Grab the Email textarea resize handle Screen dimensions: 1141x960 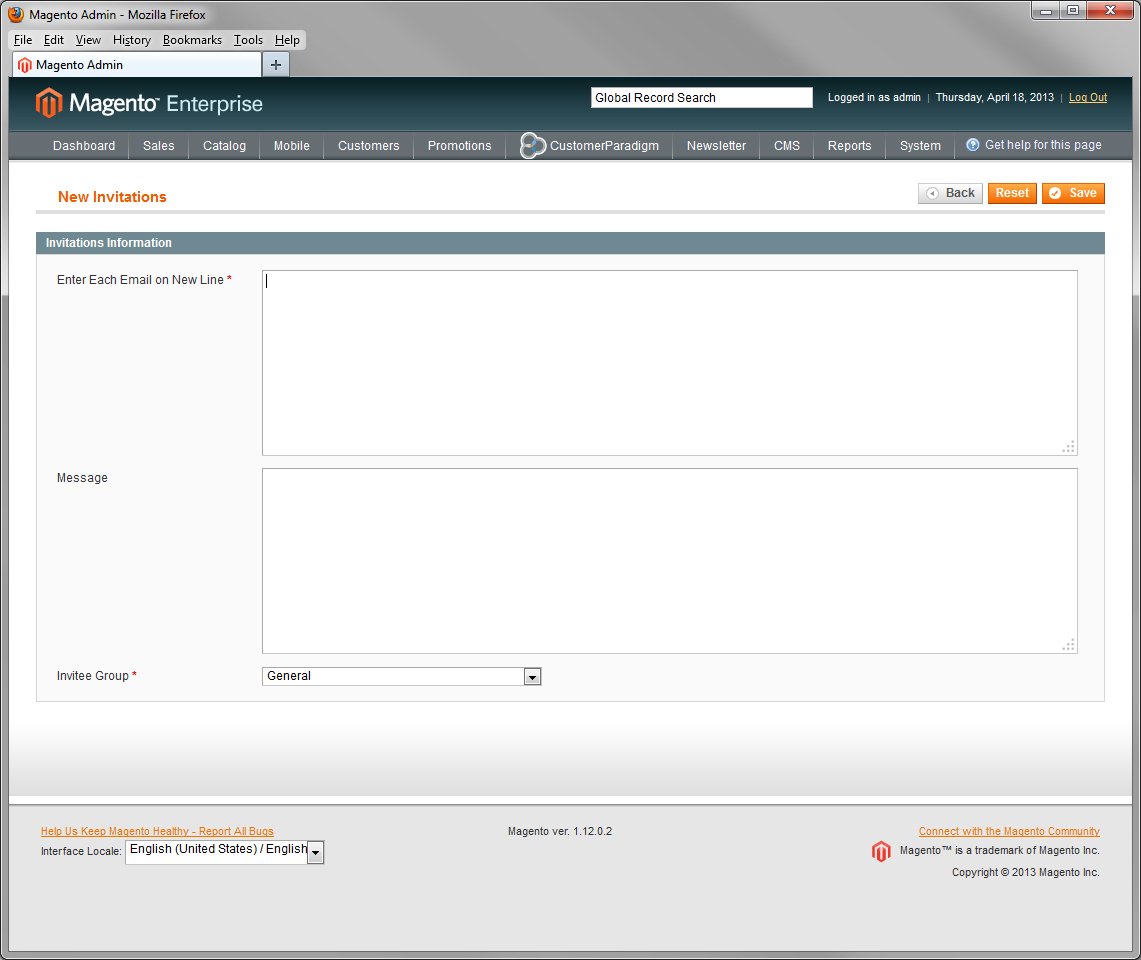click(1068, 447)
